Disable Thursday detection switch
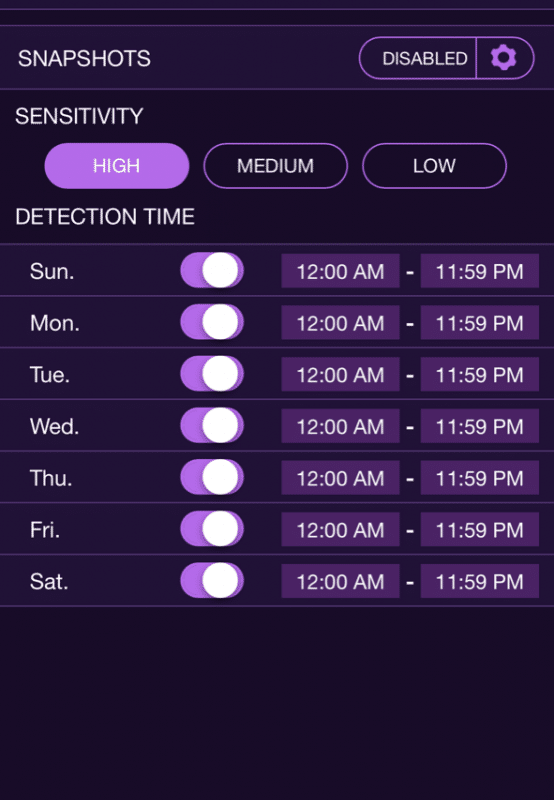This screenshot has height=800, width=554. pyautogui.click(x=212, y=478)
